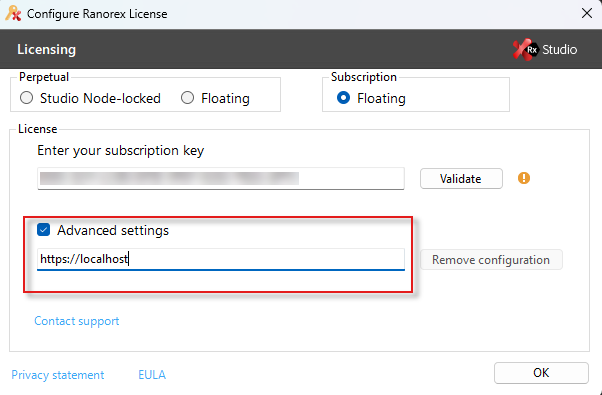Click the Licensing header text
The width and height of the screenshot is (602, 395).
tap(46, 50)
